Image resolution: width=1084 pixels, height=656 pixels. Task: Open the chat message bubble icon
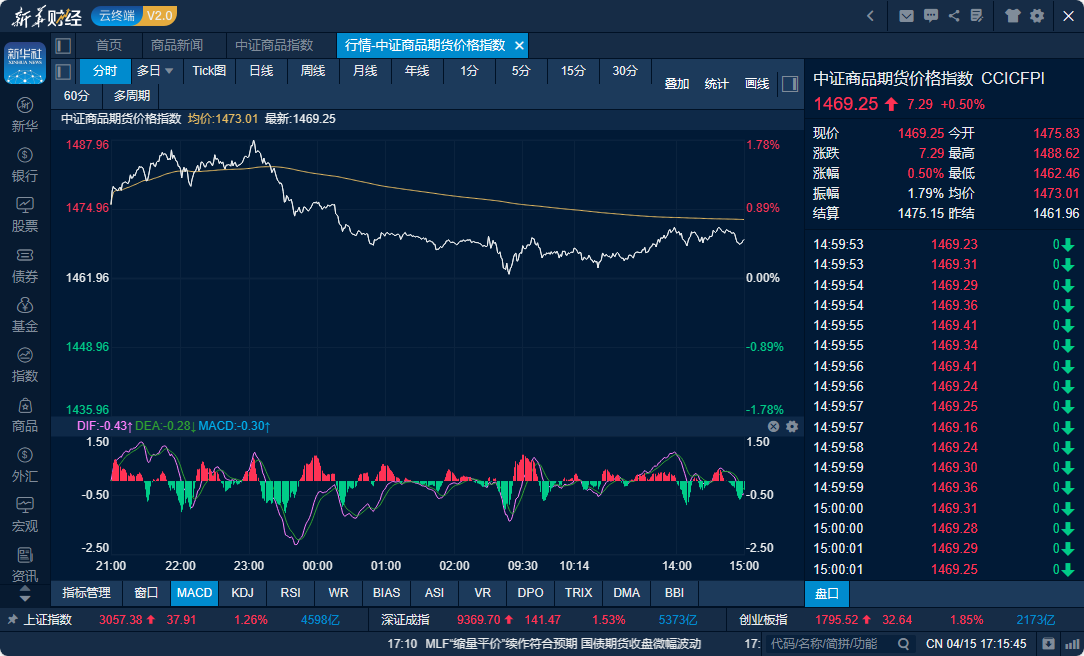pyautogui.click(x=931, y=15)
